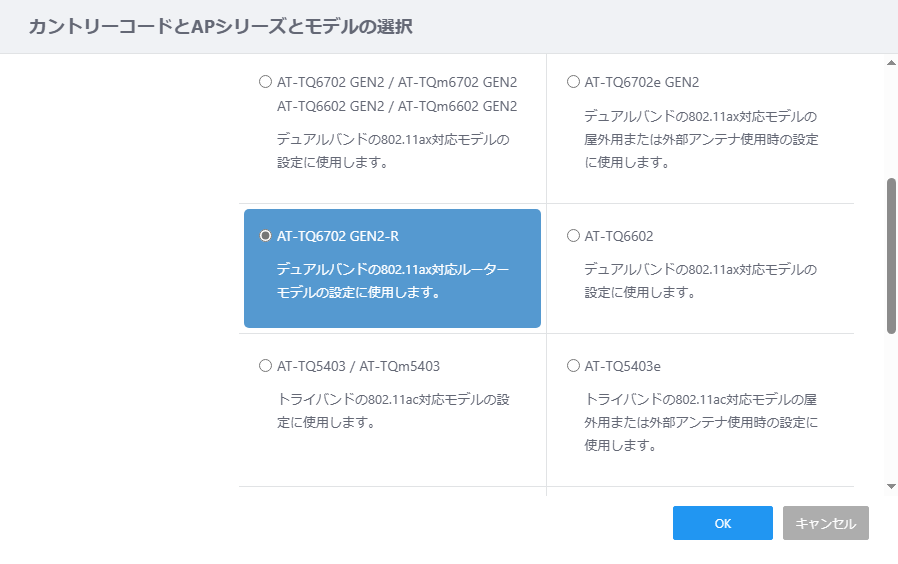Click the scrollbar down arrow
The height and width of the screenshot is (564, 898).
[x=891, y=486]
